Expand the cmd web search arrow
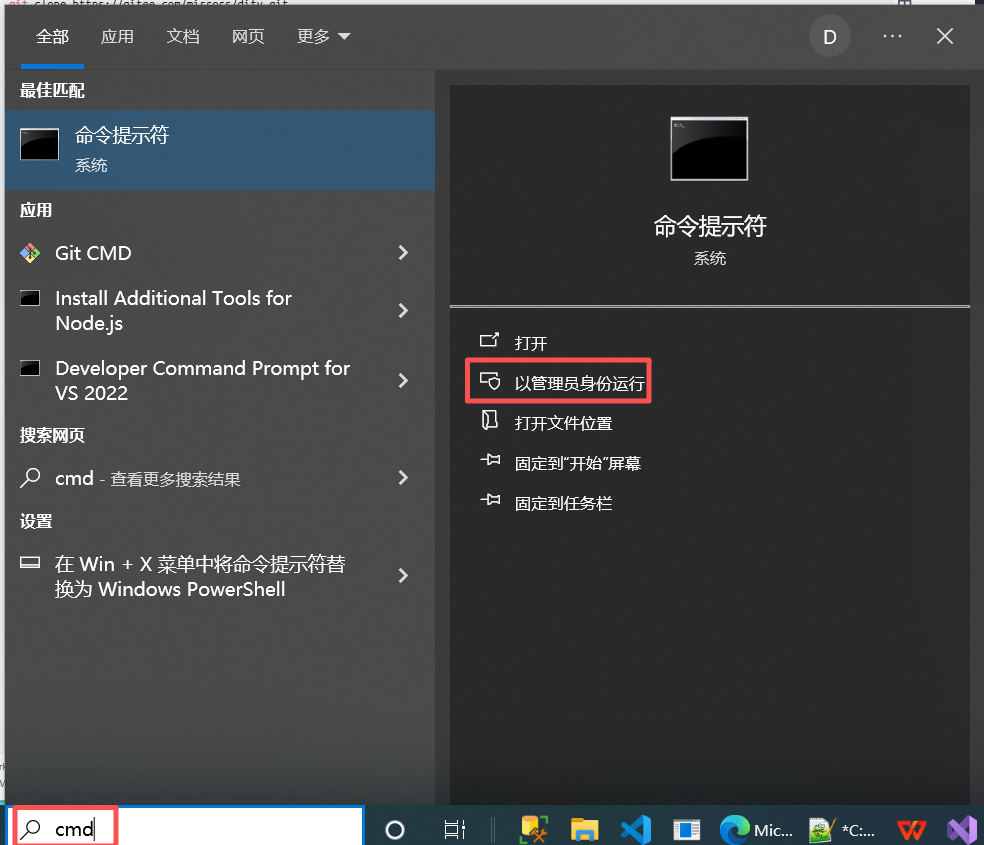 click(403, 478)
